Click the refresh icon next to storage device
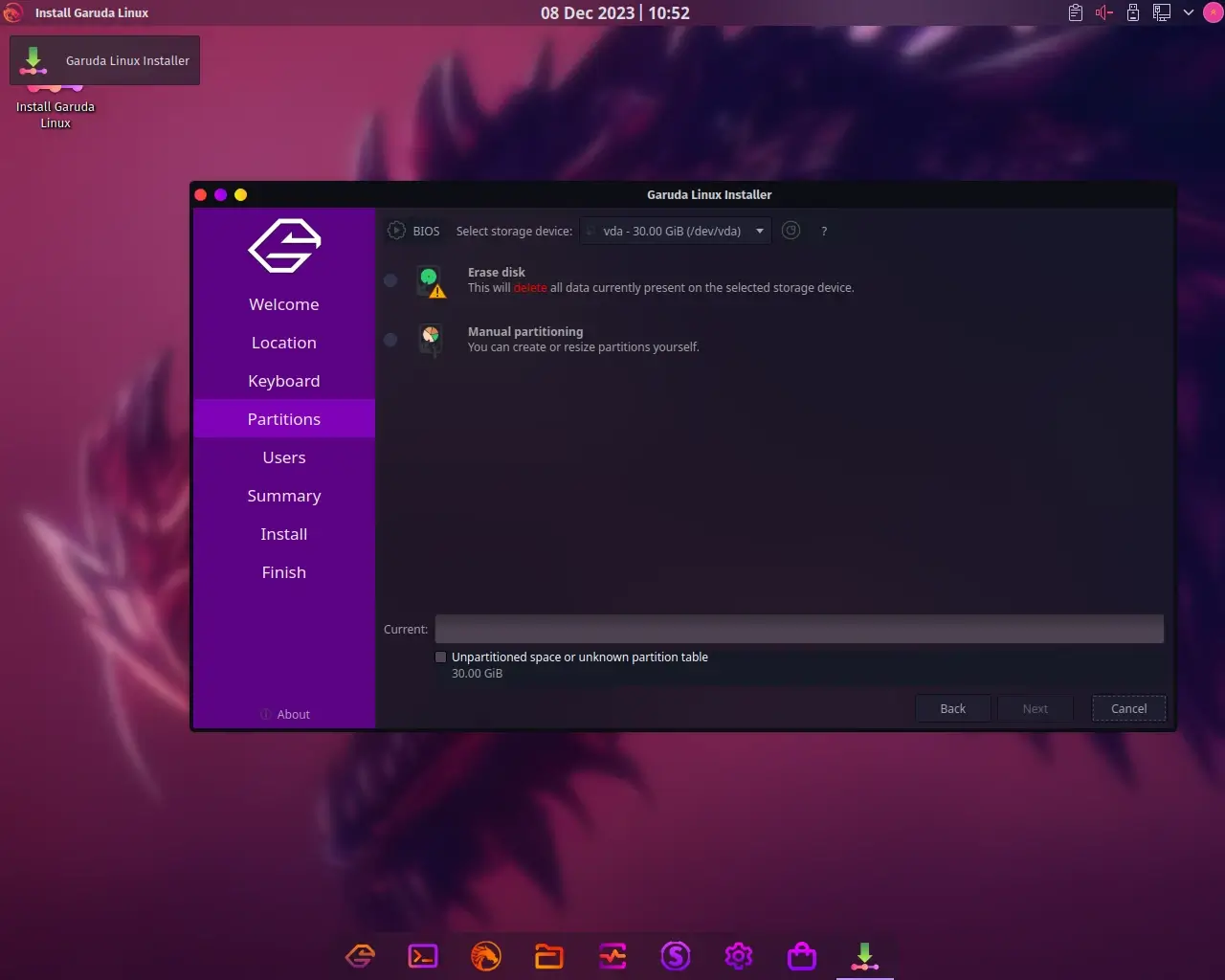 [791, 231]
